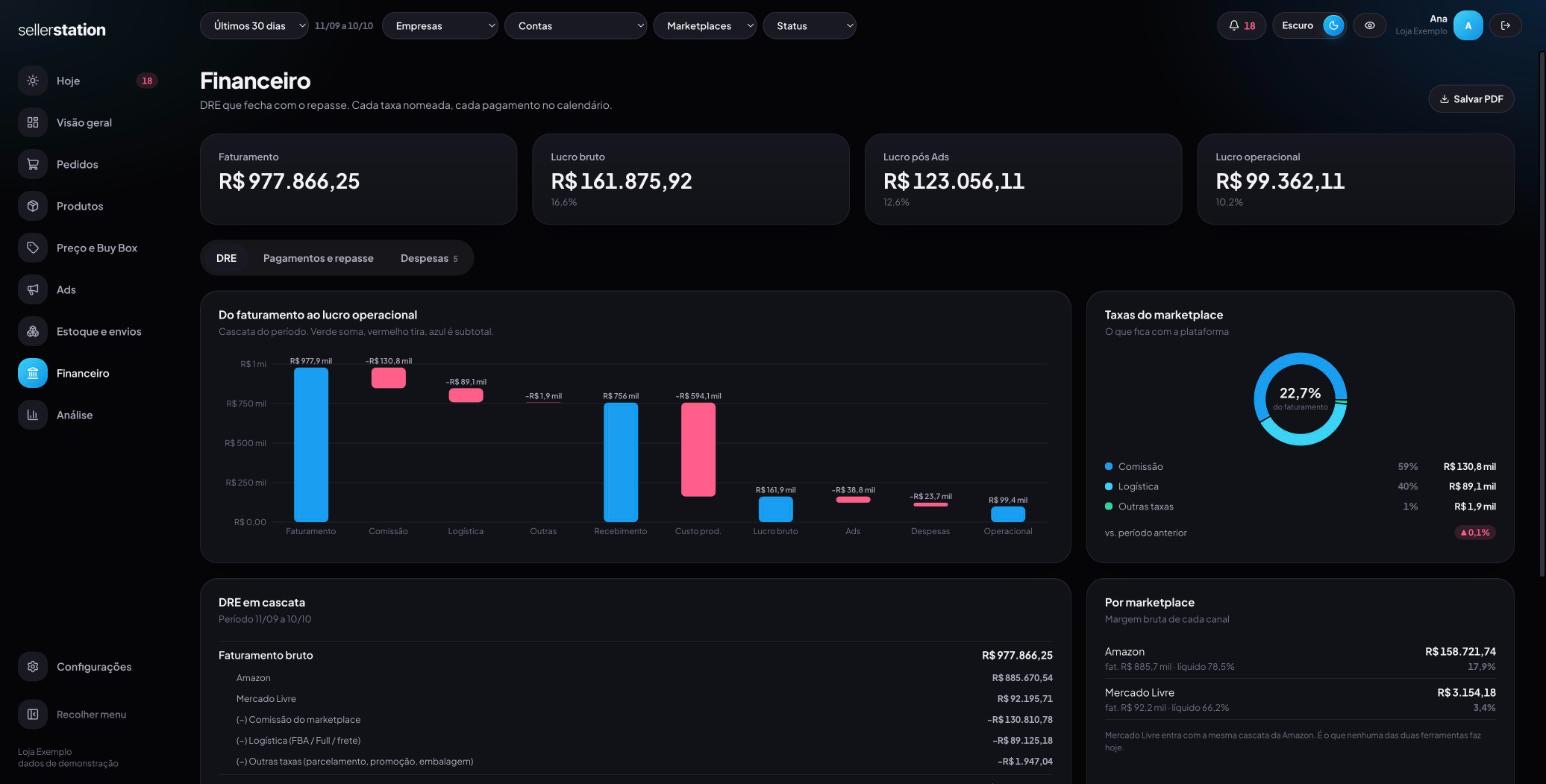1546x784 pixels.
Task: Switch to the DRE tab
Action: [226, 258]
